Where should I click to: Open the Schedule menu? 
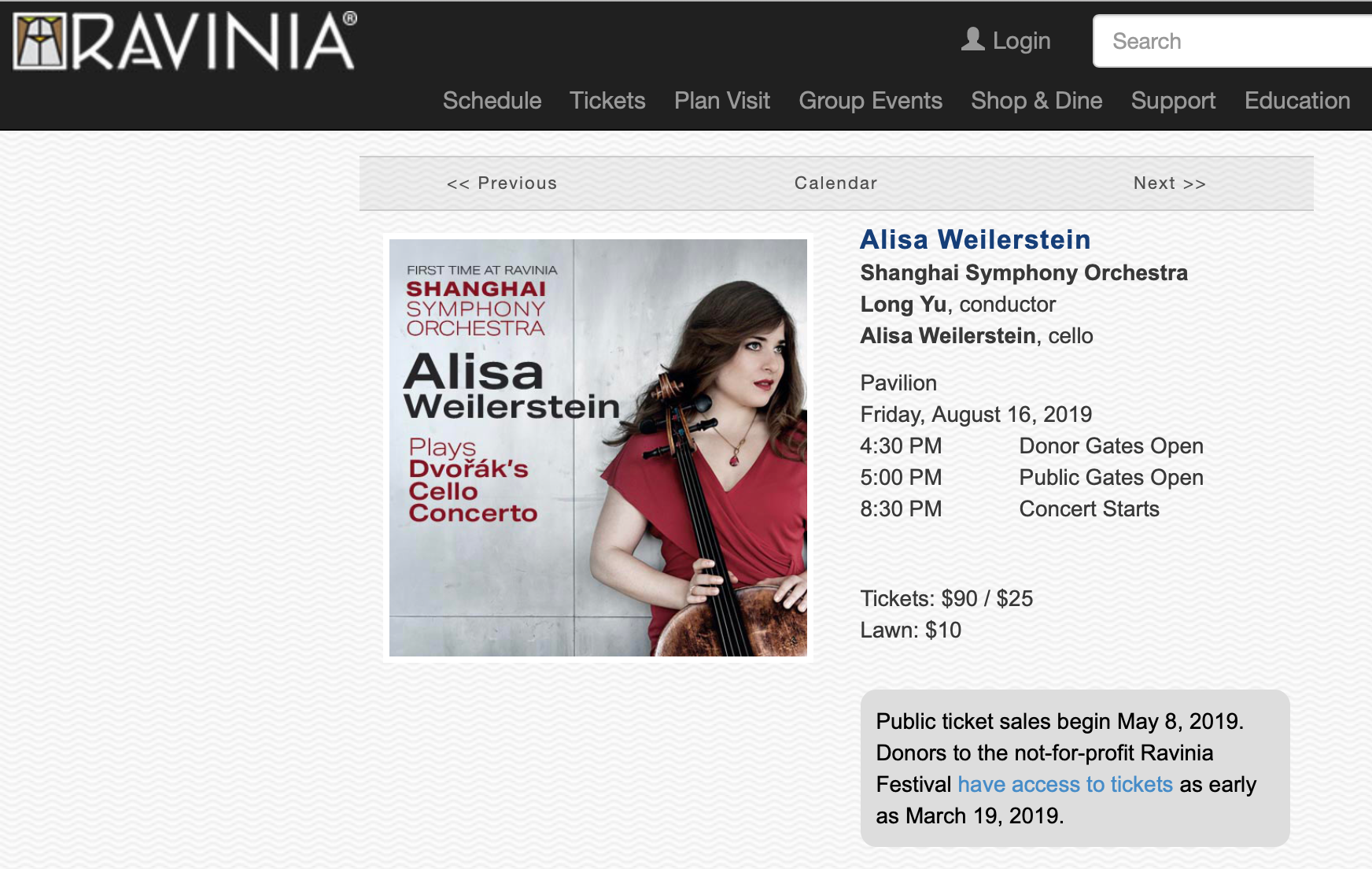pyautogui.click(x=492, y=101)
